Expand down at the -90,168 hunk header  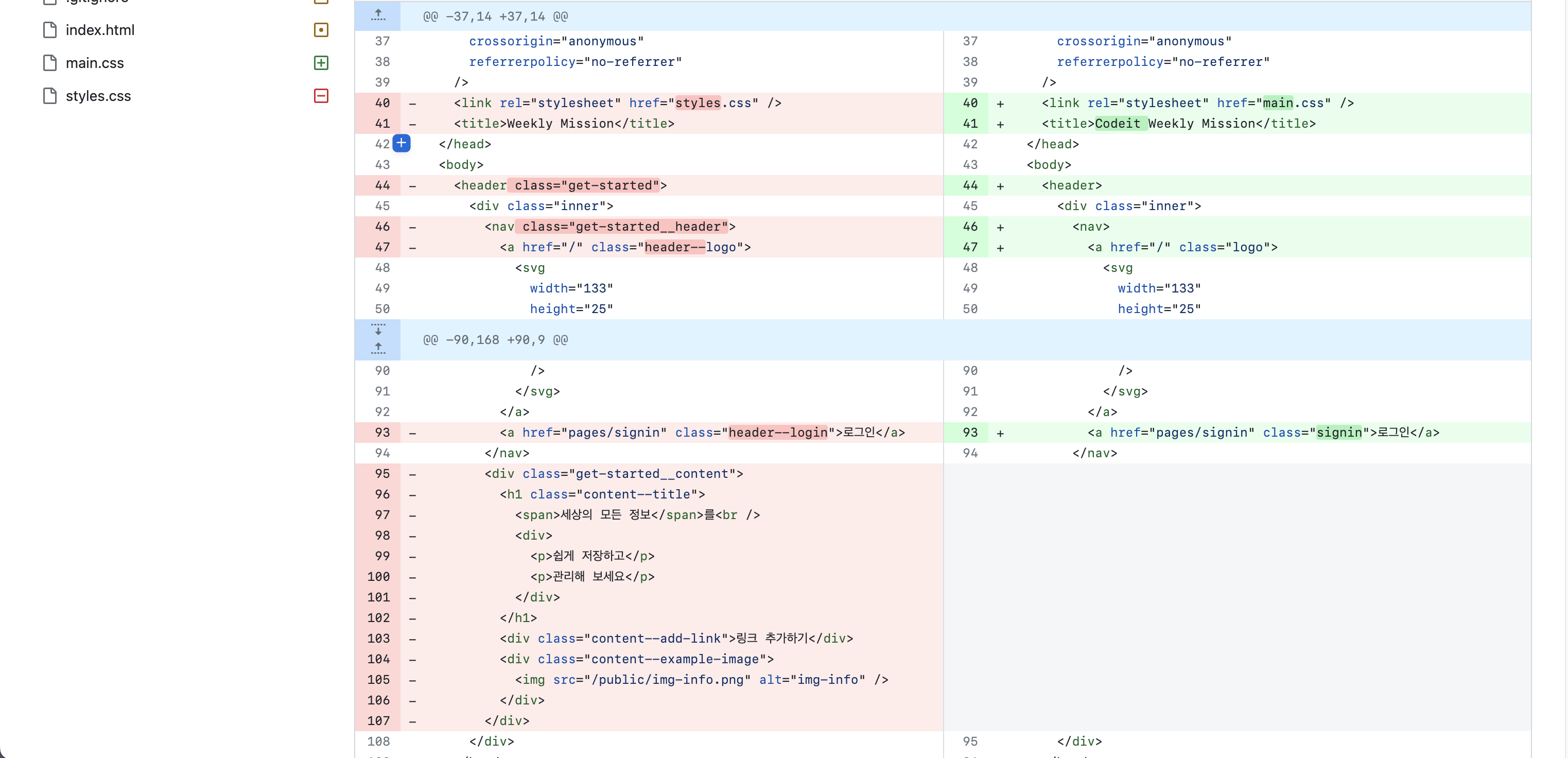pos(378,330)
